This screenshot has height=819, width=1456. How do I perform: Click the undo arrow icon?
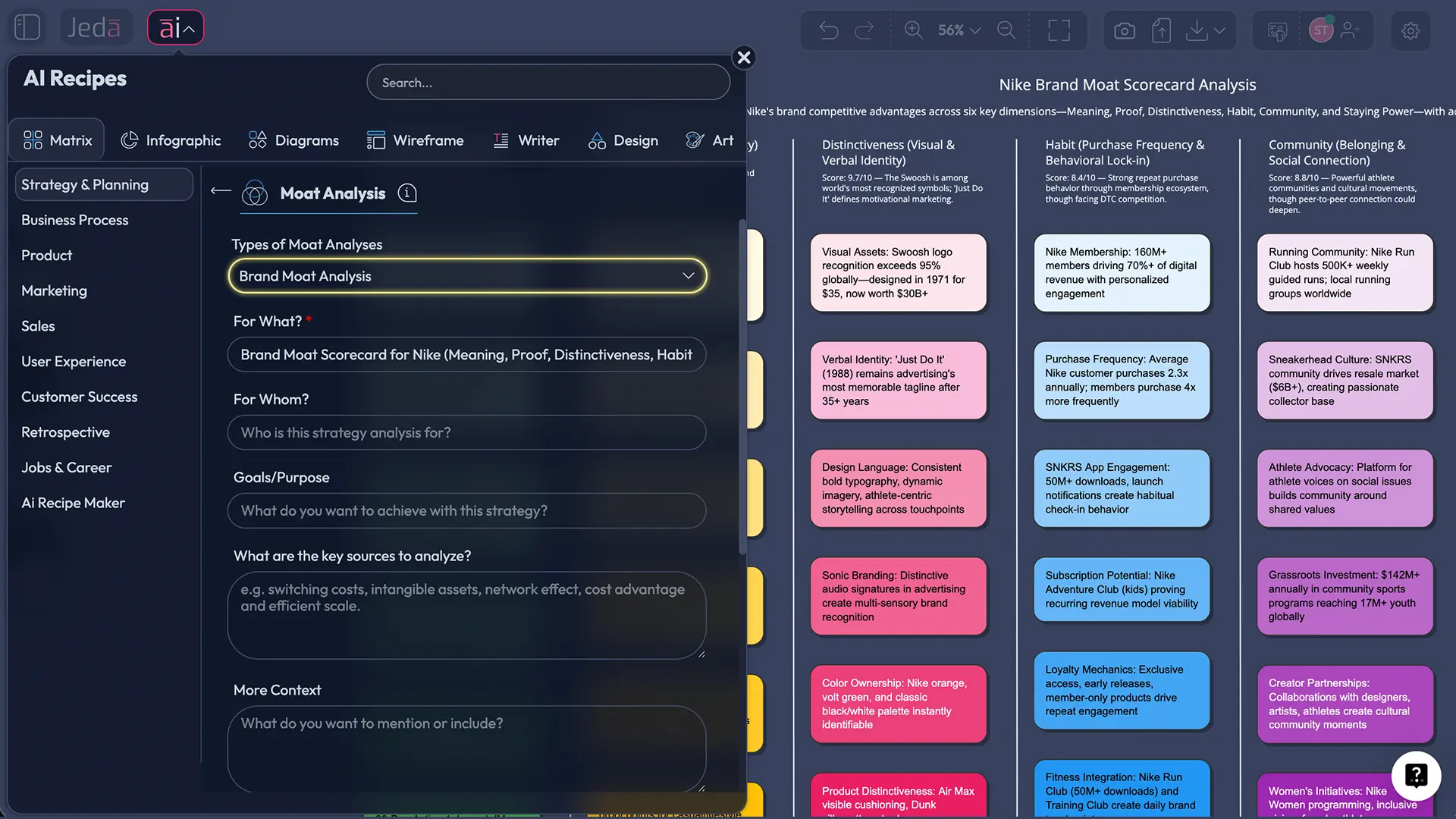[828, 30]
